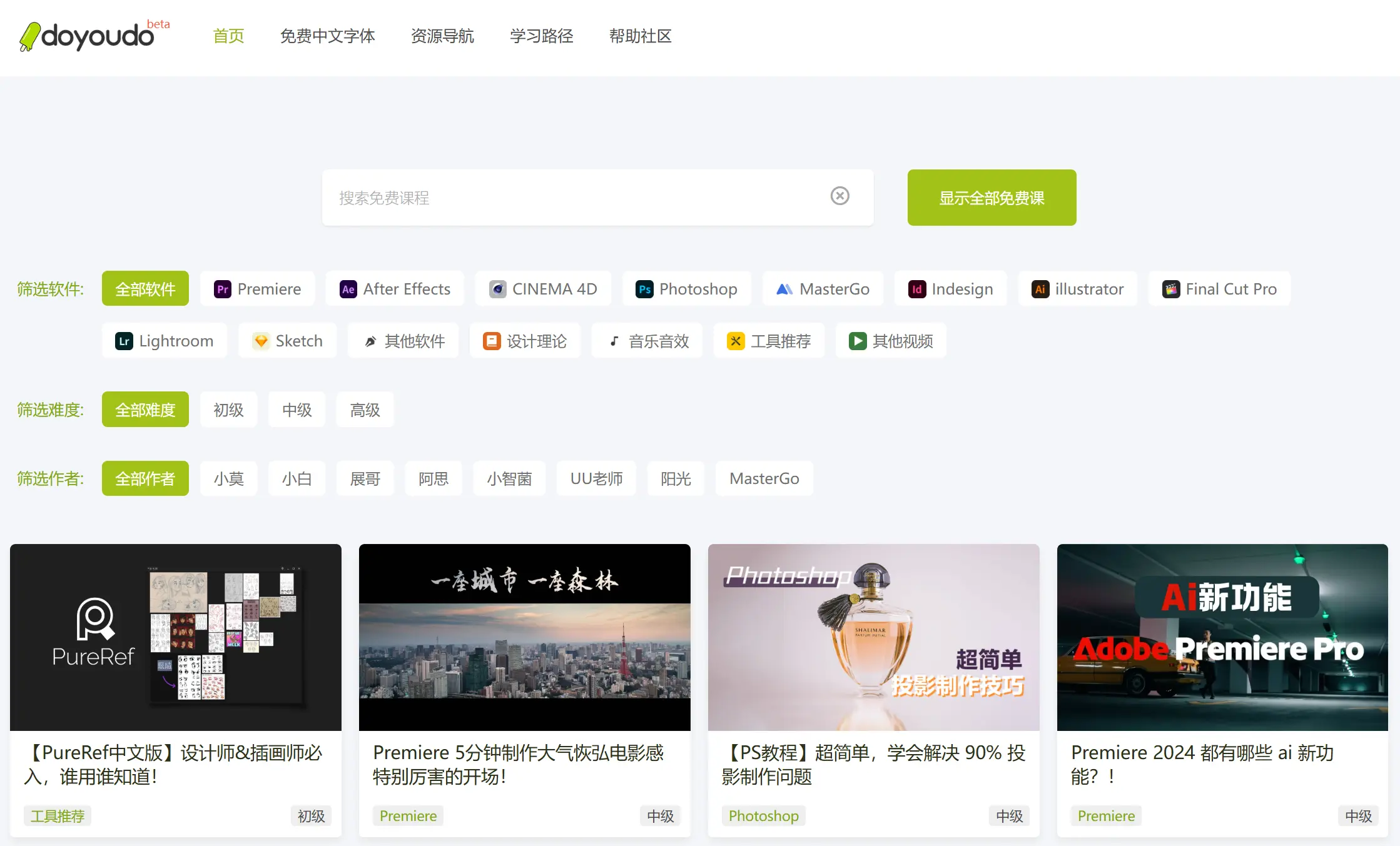Choose the illustrator Ai icon filter

[x=1040, y=289]
